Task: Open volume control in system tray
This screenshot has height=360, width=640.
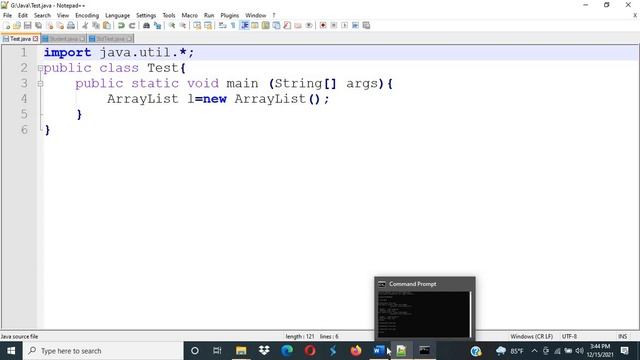Action: click(x=579, y=351)
